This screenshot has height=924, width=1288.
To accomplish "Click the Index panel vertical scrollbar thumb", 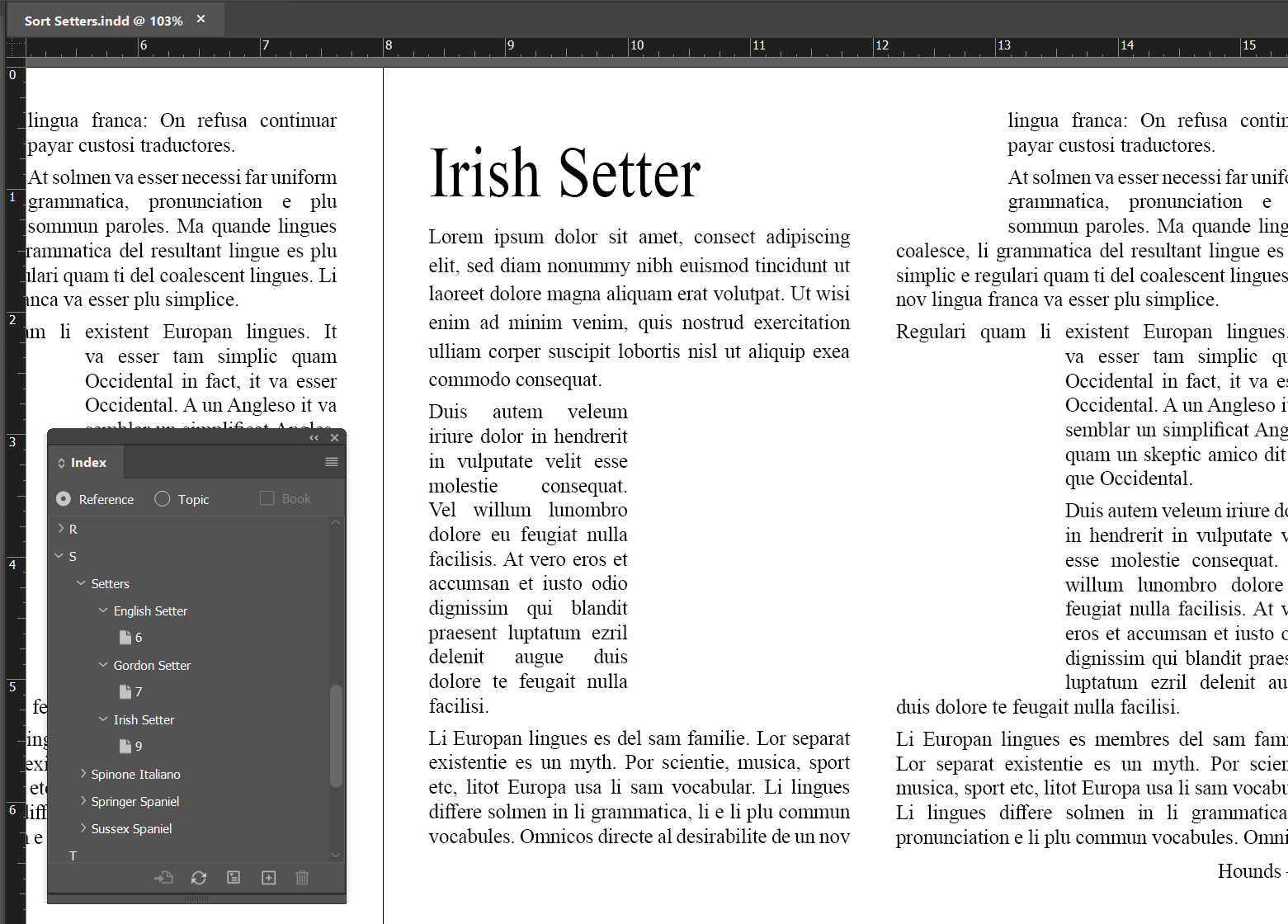I will 336,734.
